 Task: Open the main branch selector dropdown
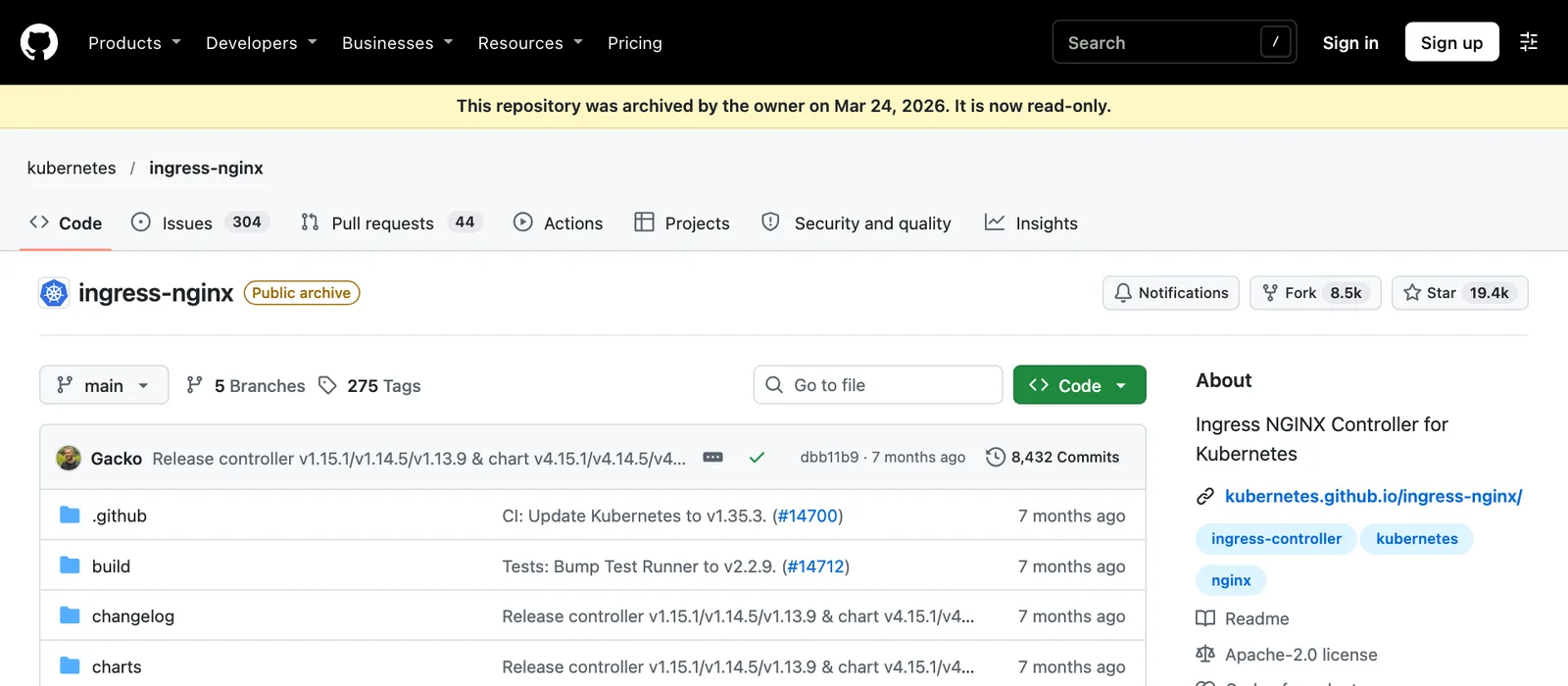pos(104,385)
